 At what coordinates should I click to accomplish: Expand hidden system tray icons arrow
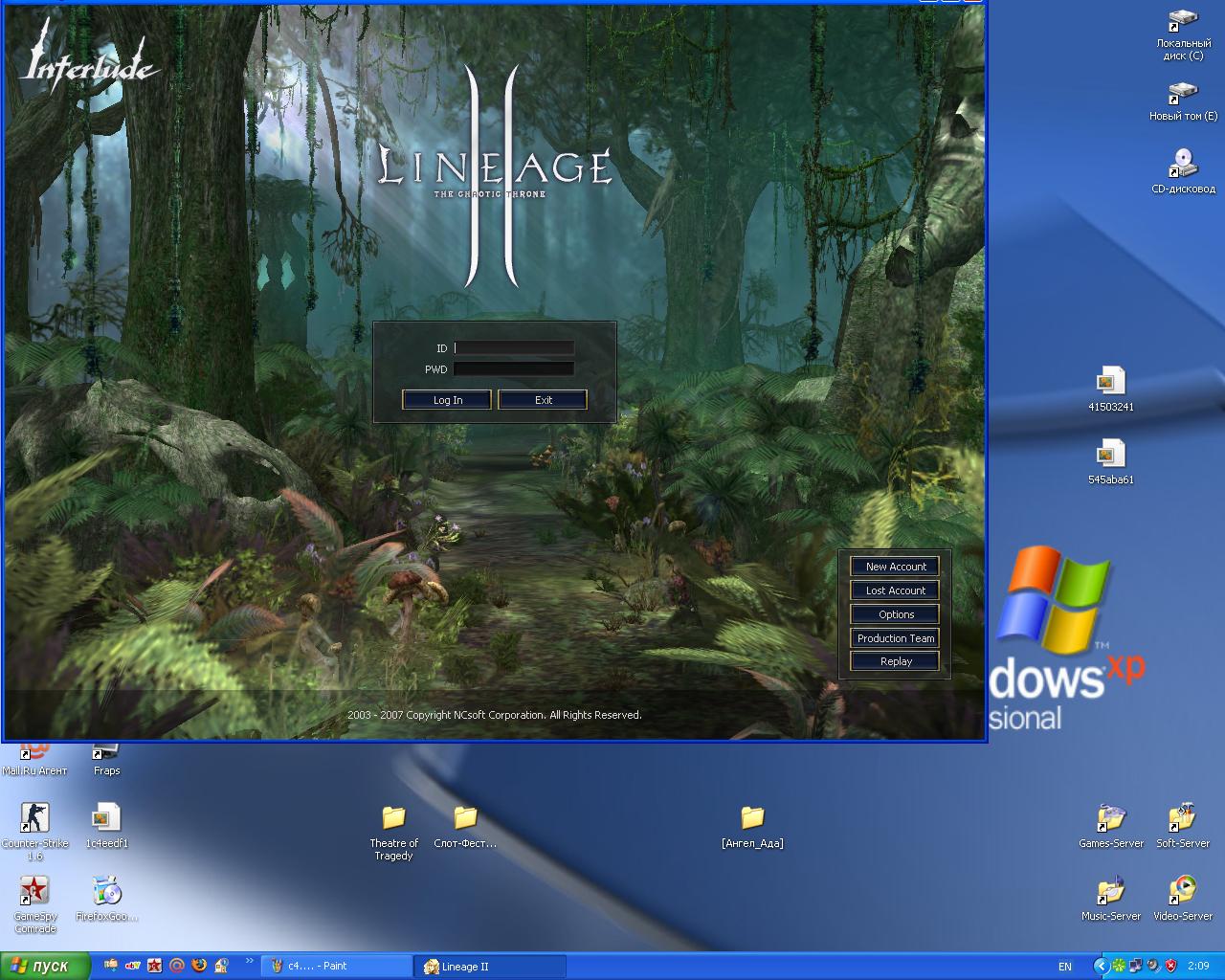(x=1101, y=967)
